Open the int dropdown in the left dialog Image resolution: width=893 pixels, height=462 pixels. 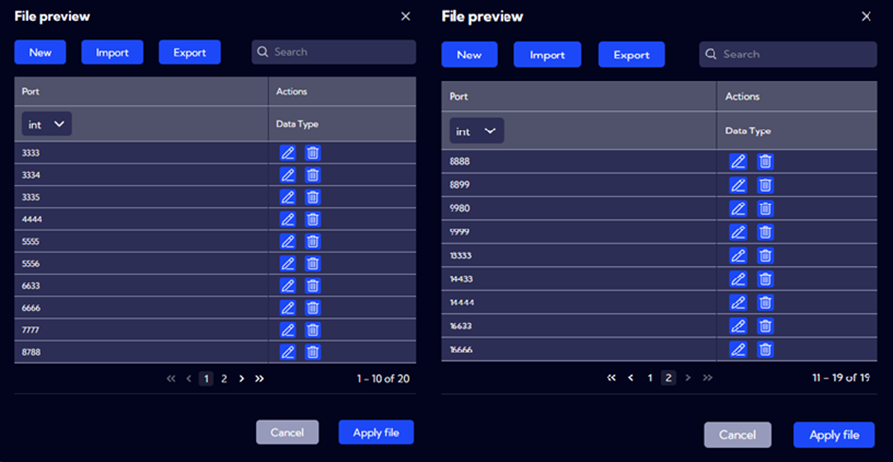[46, 124]
